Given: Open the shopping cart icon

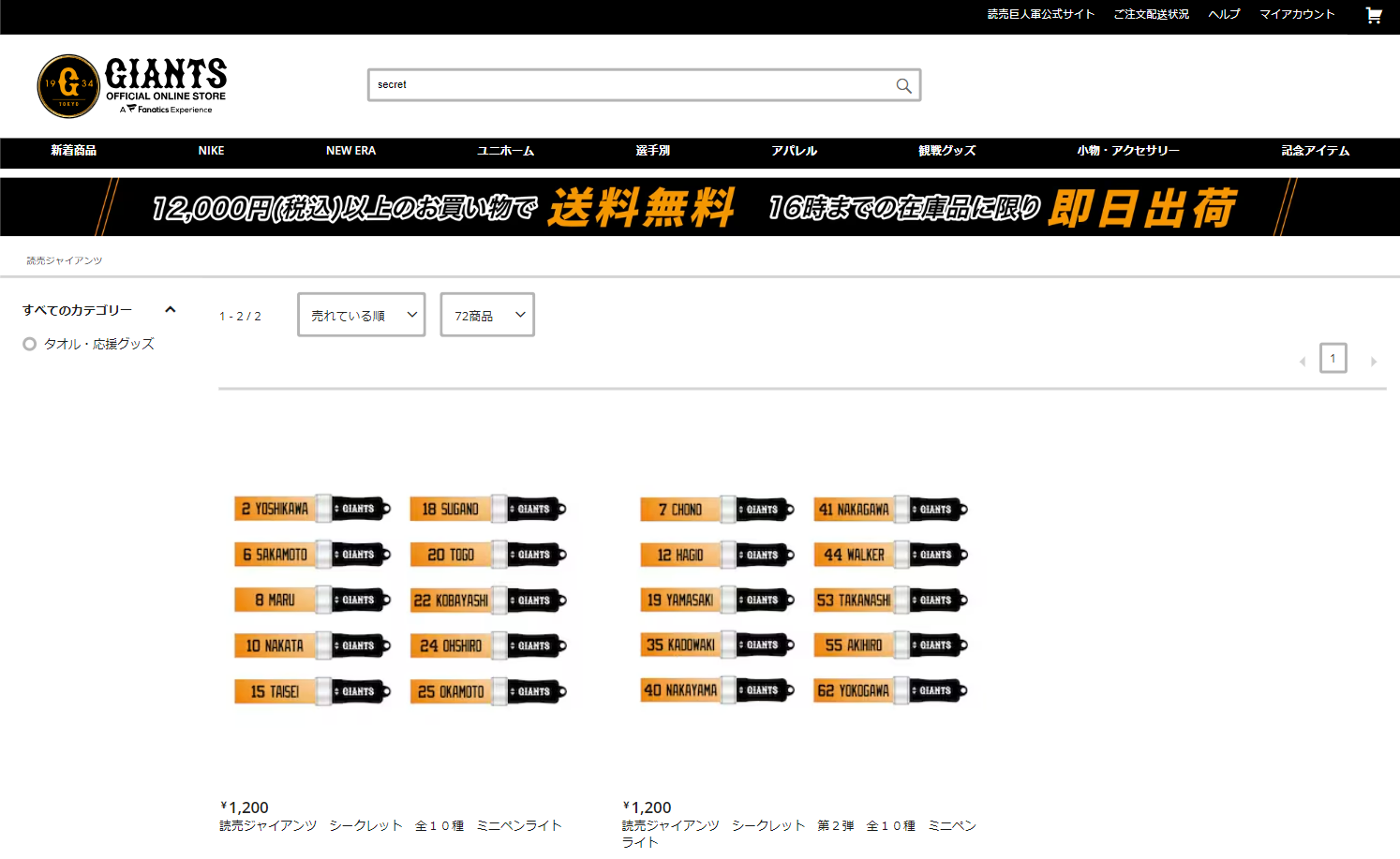Looking at the screenshot, I should [x=1374, y=15].
